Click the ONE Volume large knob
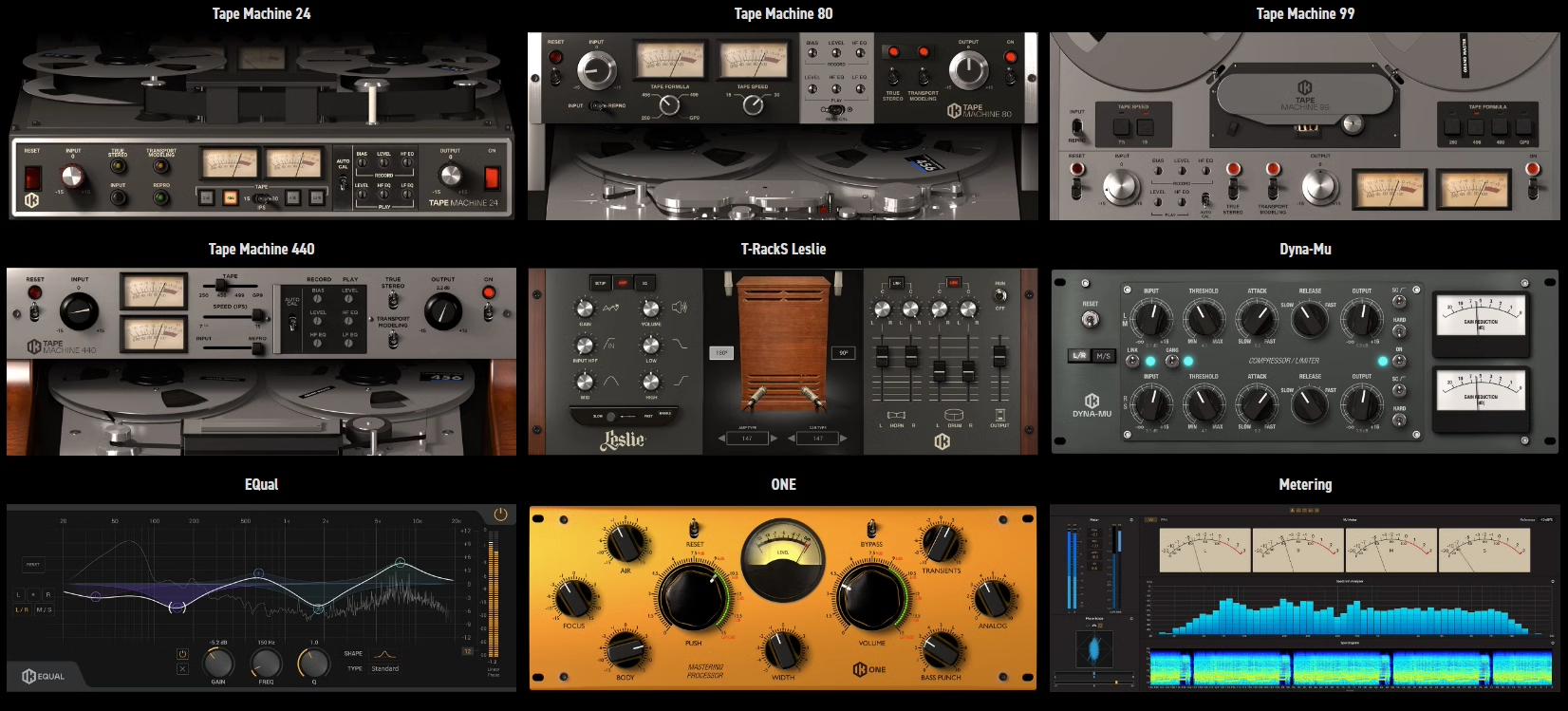 coord(870,595)
